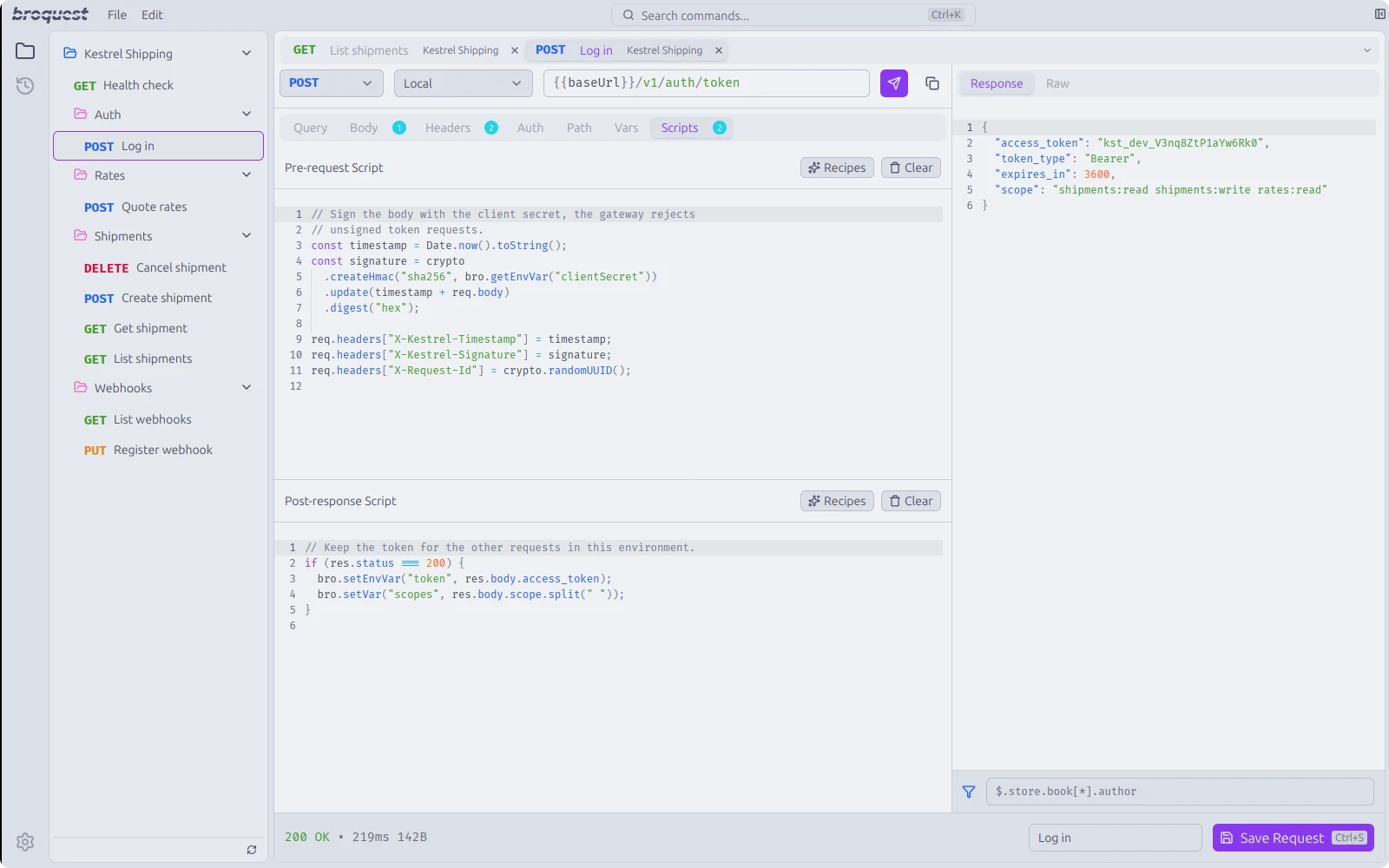Send the request with the paper-plane button

click(x=894, y=83)
